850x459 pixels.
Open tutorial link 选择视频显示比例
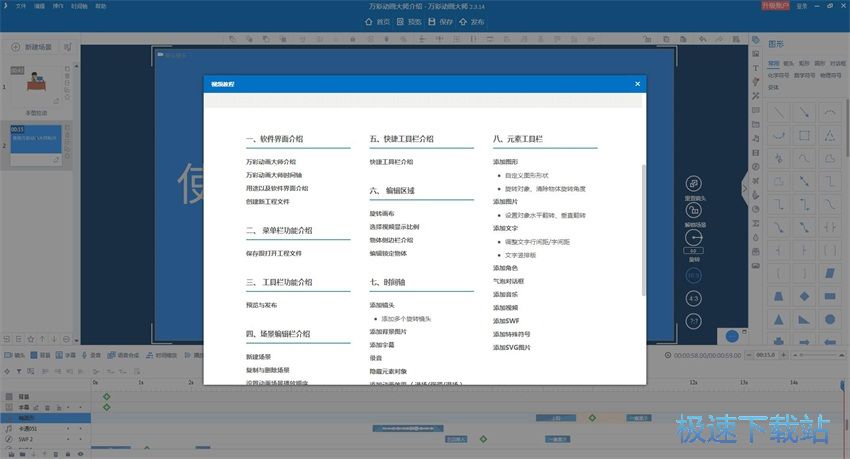394,227
